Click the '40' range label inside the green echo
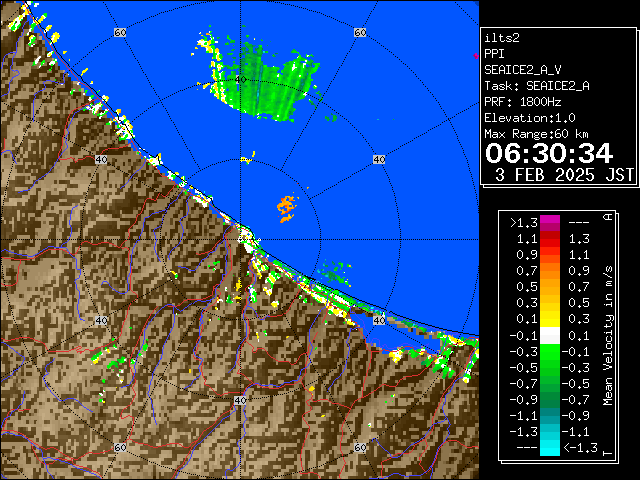640x480 pixels. pyautogui.click(x=241, y=80)
